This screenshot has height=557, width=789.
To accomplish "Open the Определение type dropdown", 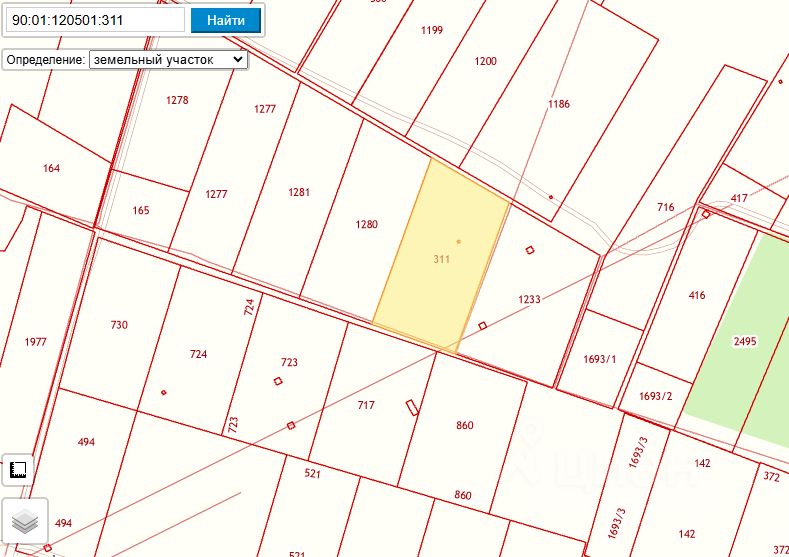I will (x=168, y=59).
